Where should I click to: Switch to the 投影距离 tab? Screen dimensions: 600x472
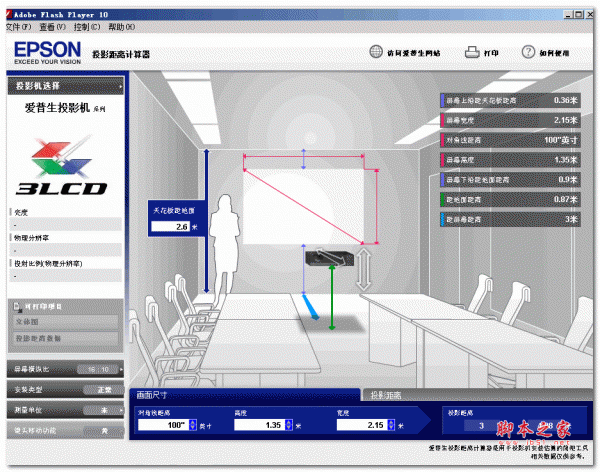pyautogui.click(x=476, y=395)
